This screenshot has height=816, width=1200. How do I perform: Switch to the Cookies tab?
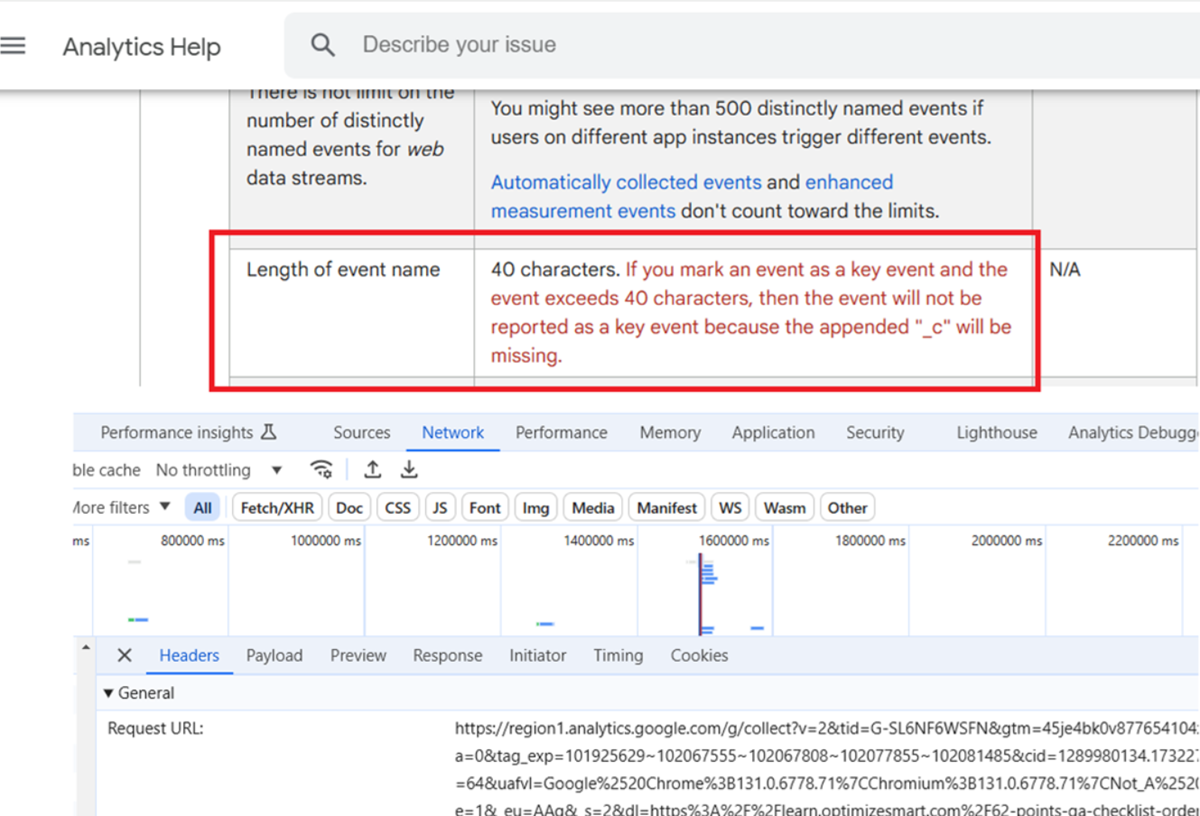pos(699,655)
